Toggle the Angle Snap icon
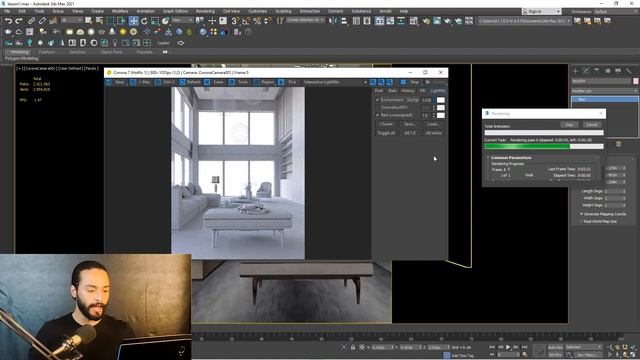 [246, 20]
